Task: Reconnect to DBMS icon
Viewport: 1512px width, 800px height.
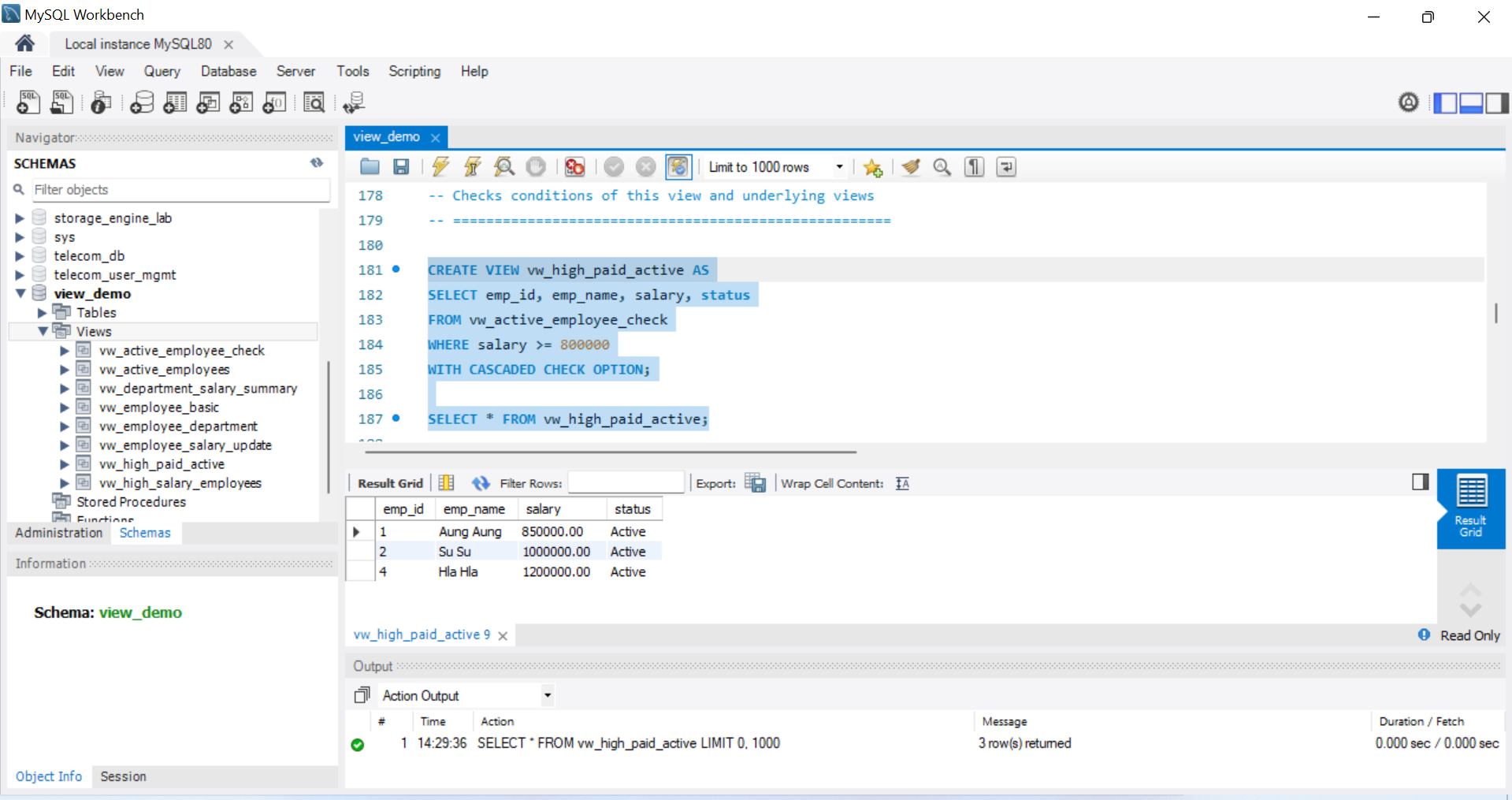Action: coord(354,102)
